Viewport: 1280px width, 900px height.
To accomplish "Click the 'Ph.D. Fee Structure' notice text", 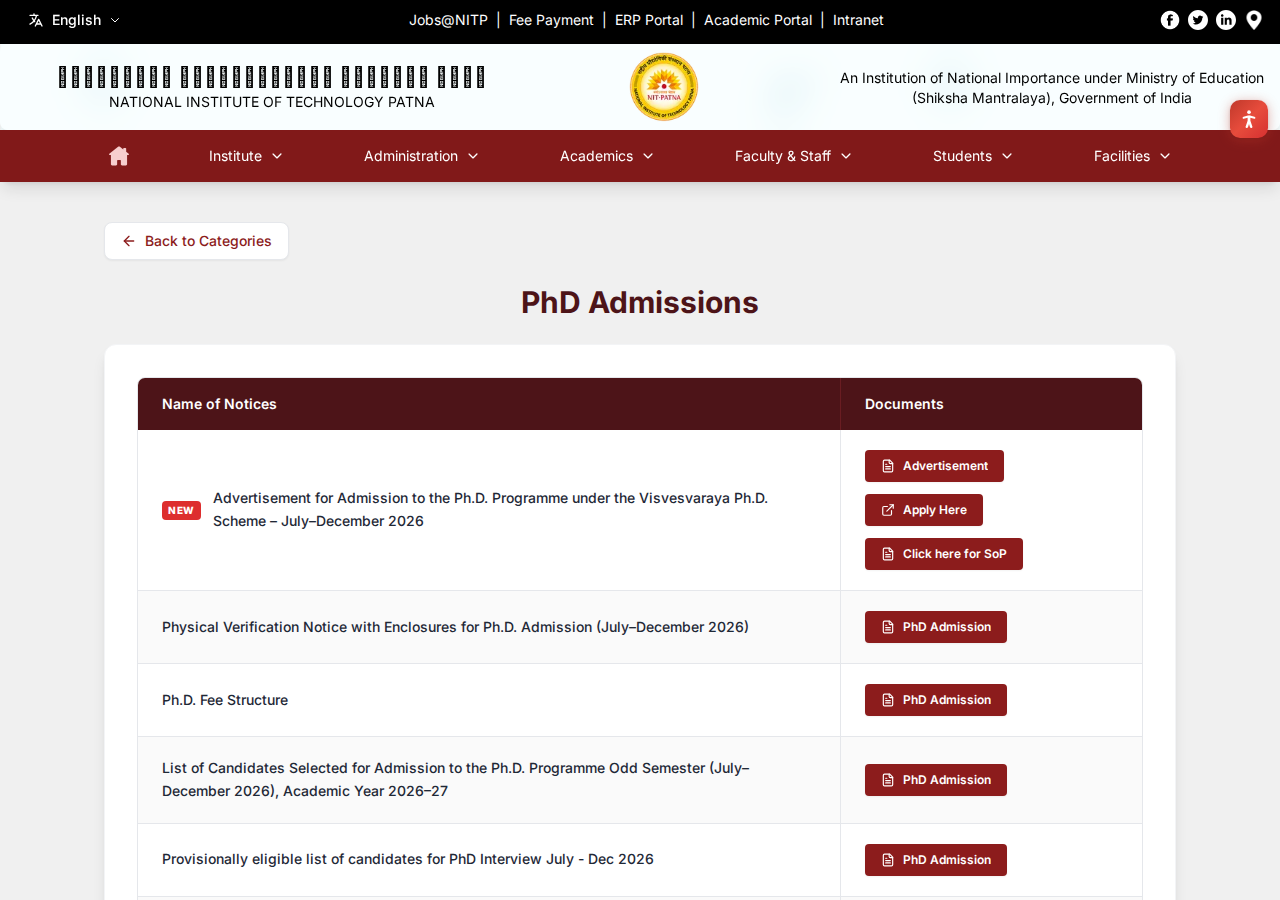I will click(x=225, y=700).
